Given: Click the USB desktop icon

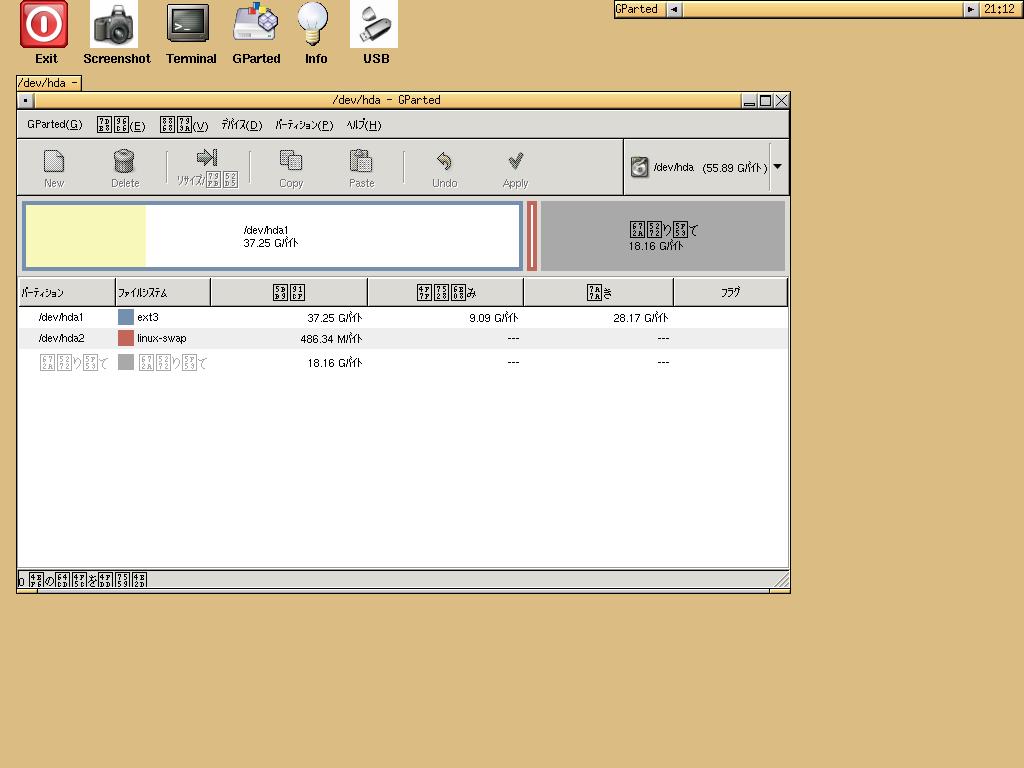Looking at the screenshot, I should (x=374, y=24).
